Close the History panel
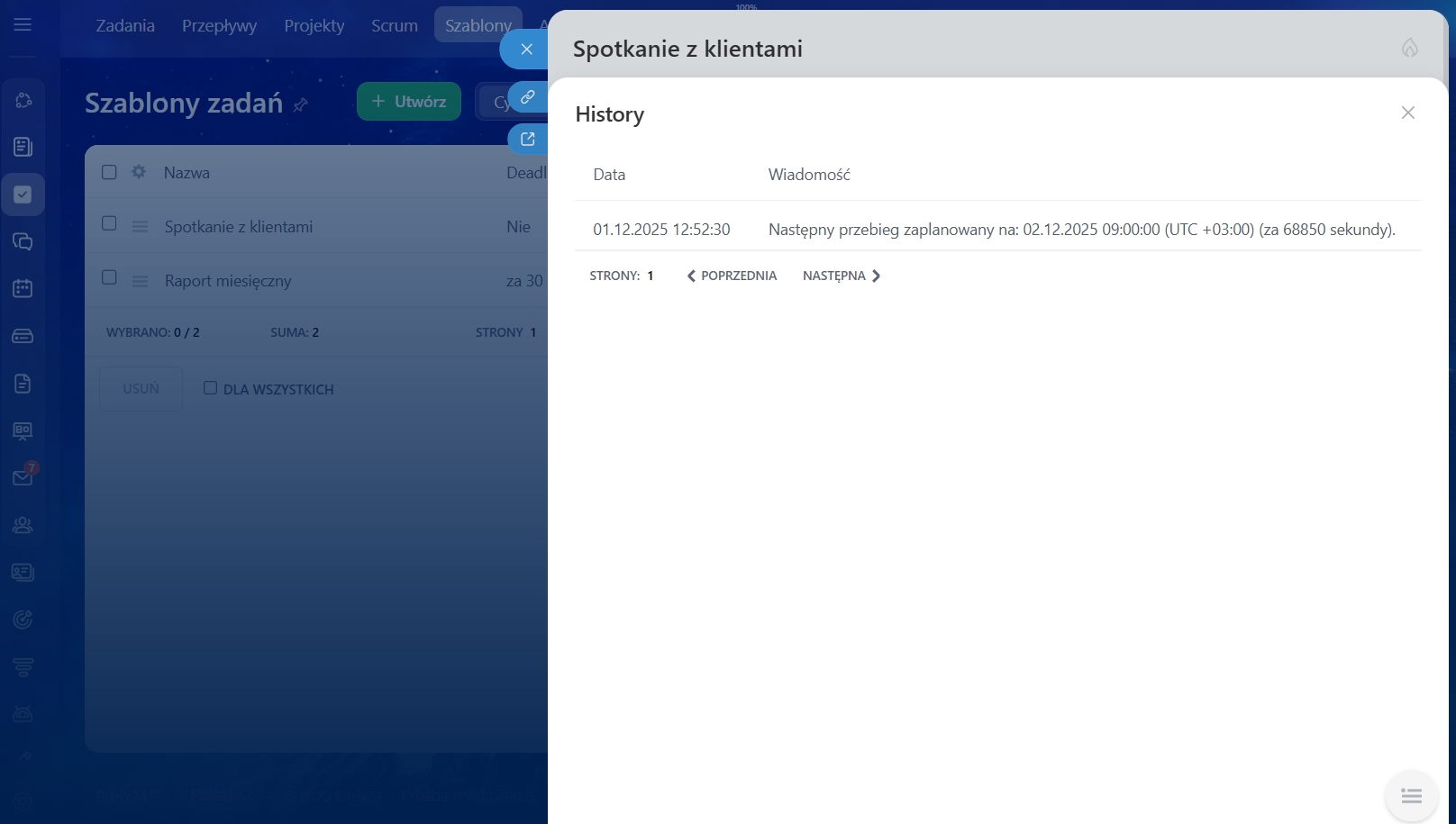 point(1408,113)
